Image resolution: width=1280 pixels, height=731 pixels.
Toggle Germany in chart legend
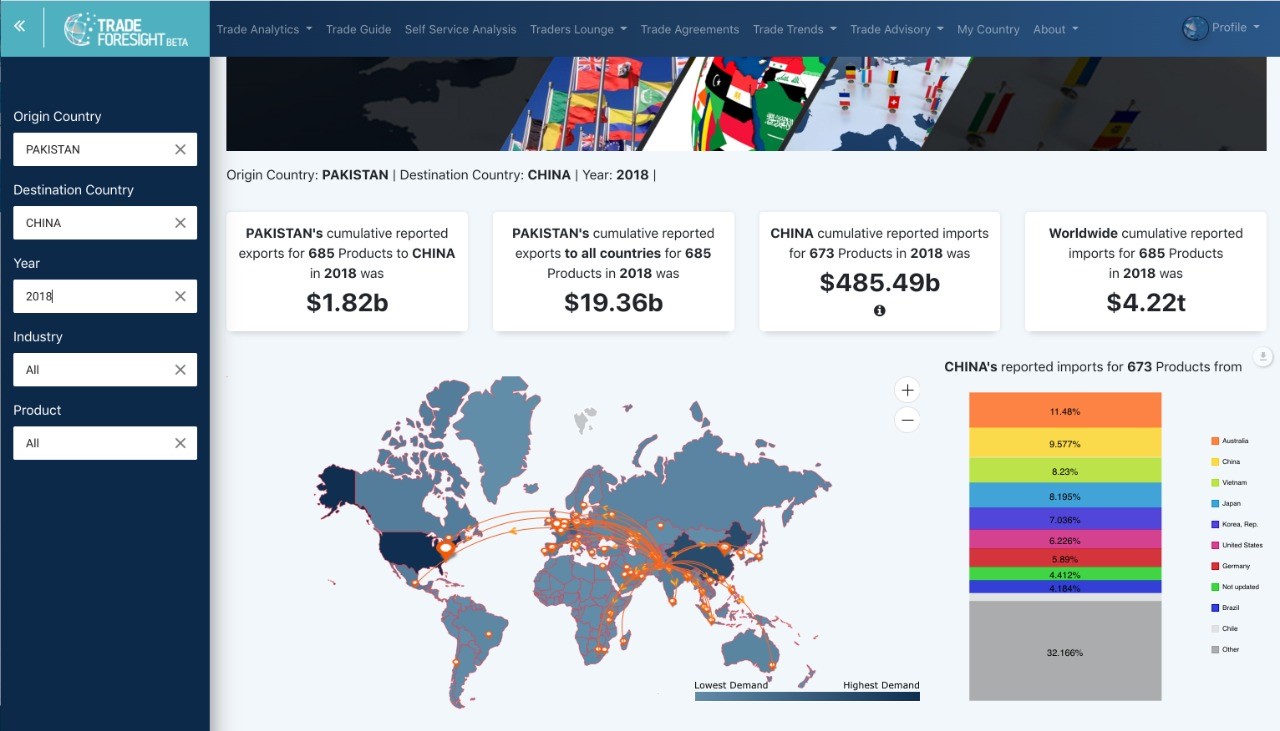pos(1230,566)
